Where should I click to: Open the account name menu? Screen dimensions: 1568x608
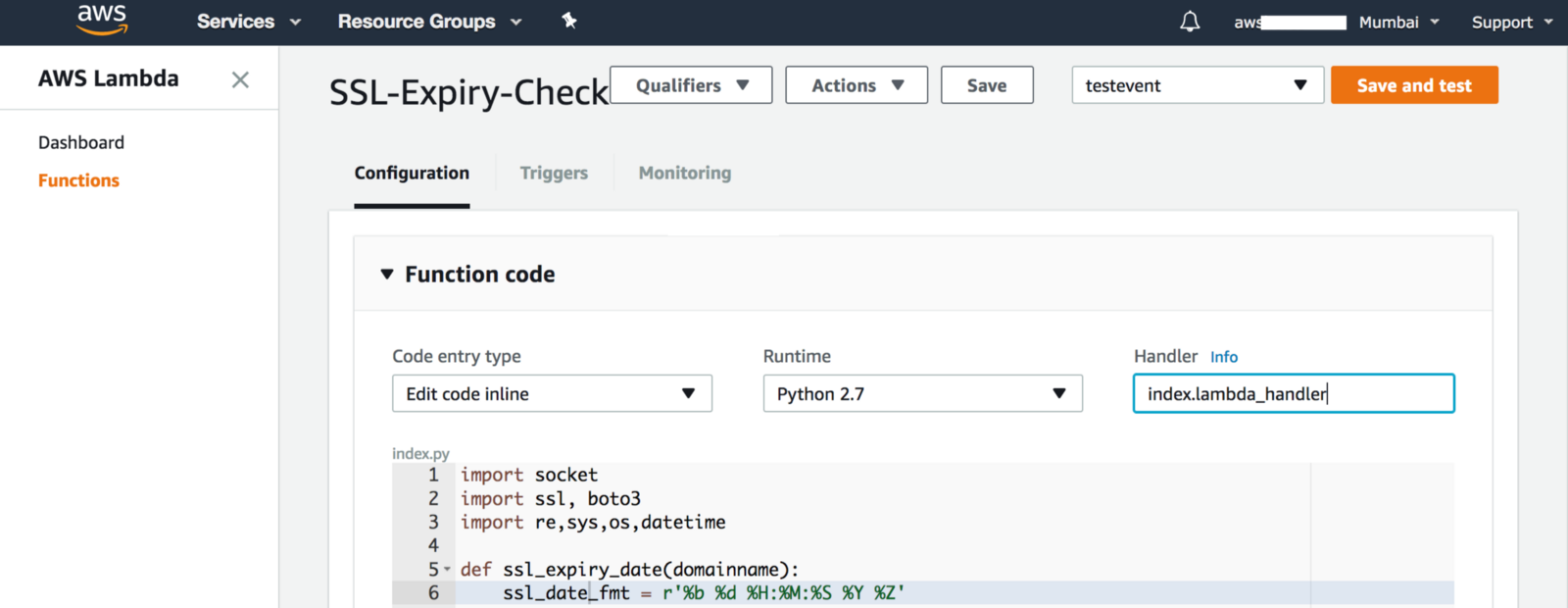[x=1290, y=22]
